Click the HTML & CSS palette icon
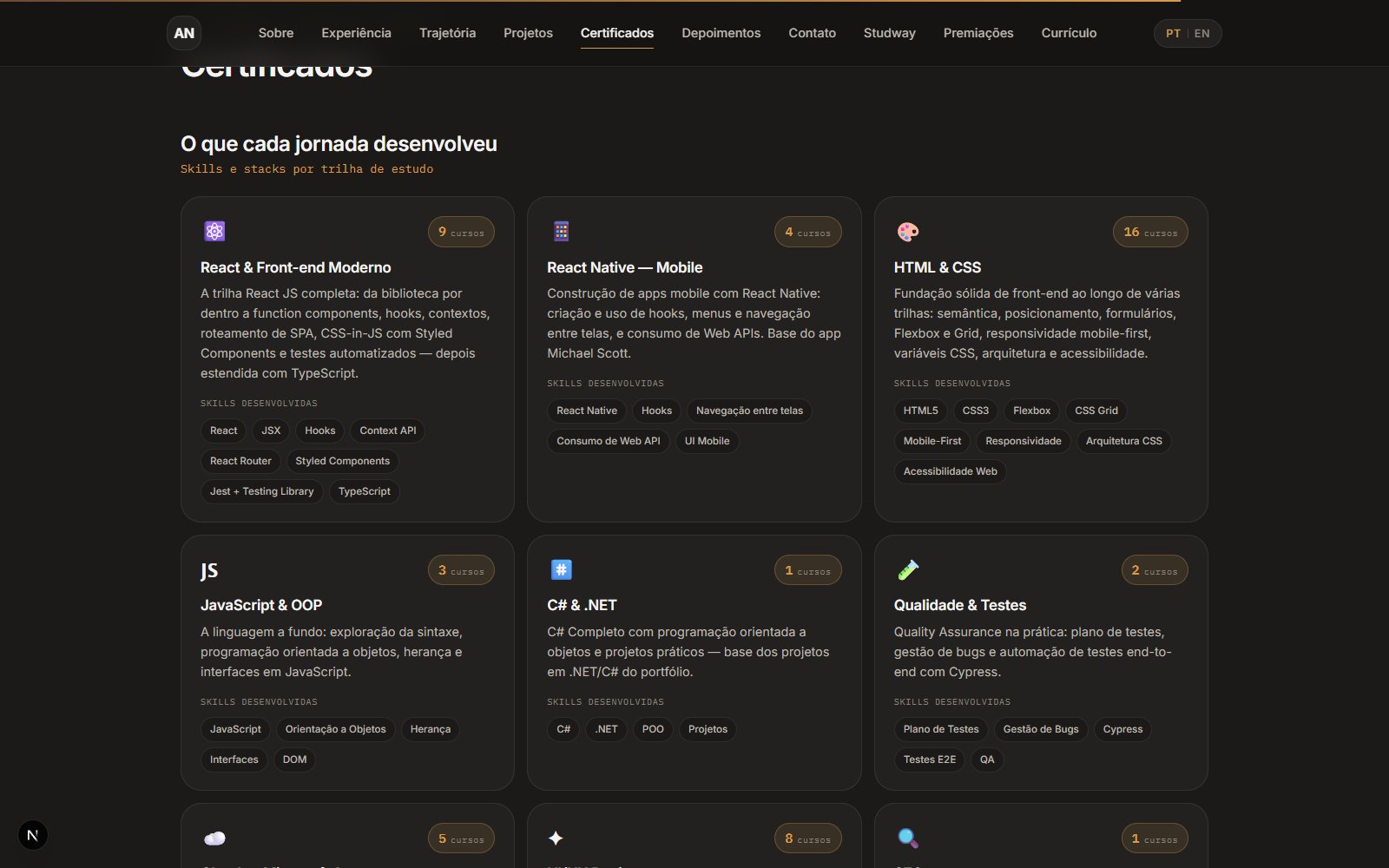 [x=908, y=232]
